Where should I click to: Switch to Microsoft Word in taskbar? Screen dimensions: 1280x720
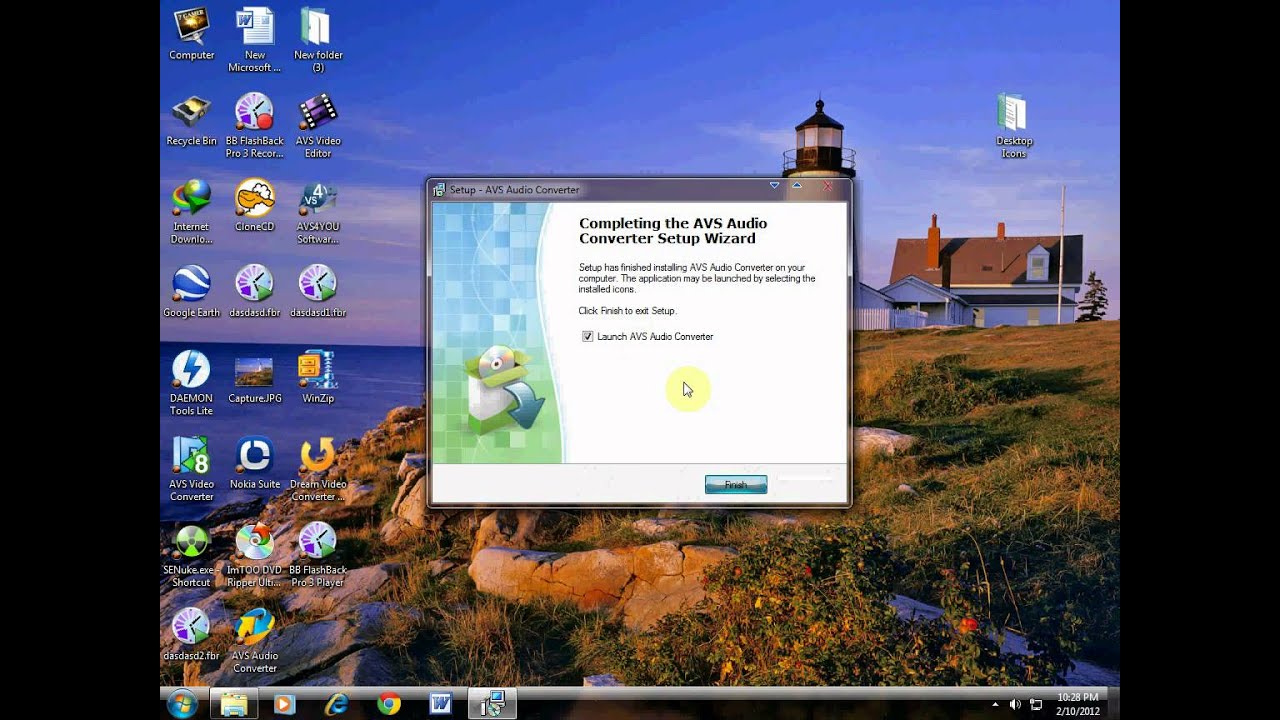440,704
